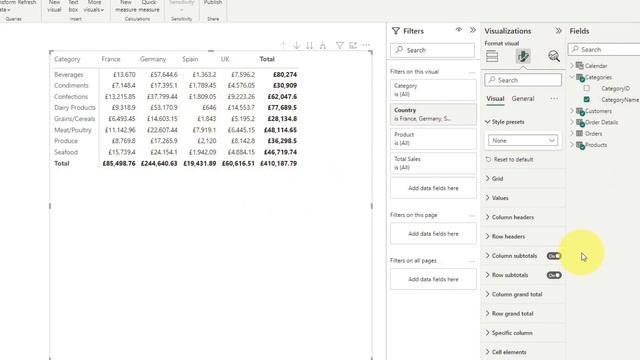Show or hide filters pane eye icon
Image resolution: width=640 pixels, height=360 pixels.
pyautogui.click(x=459, y=30)
